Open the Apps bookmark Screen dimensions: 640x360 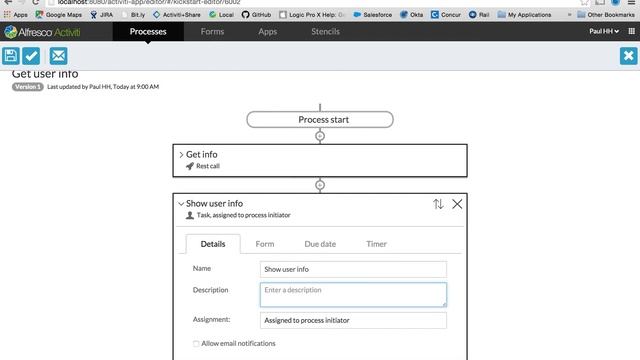pyautogui.click(x=16, y=15)
